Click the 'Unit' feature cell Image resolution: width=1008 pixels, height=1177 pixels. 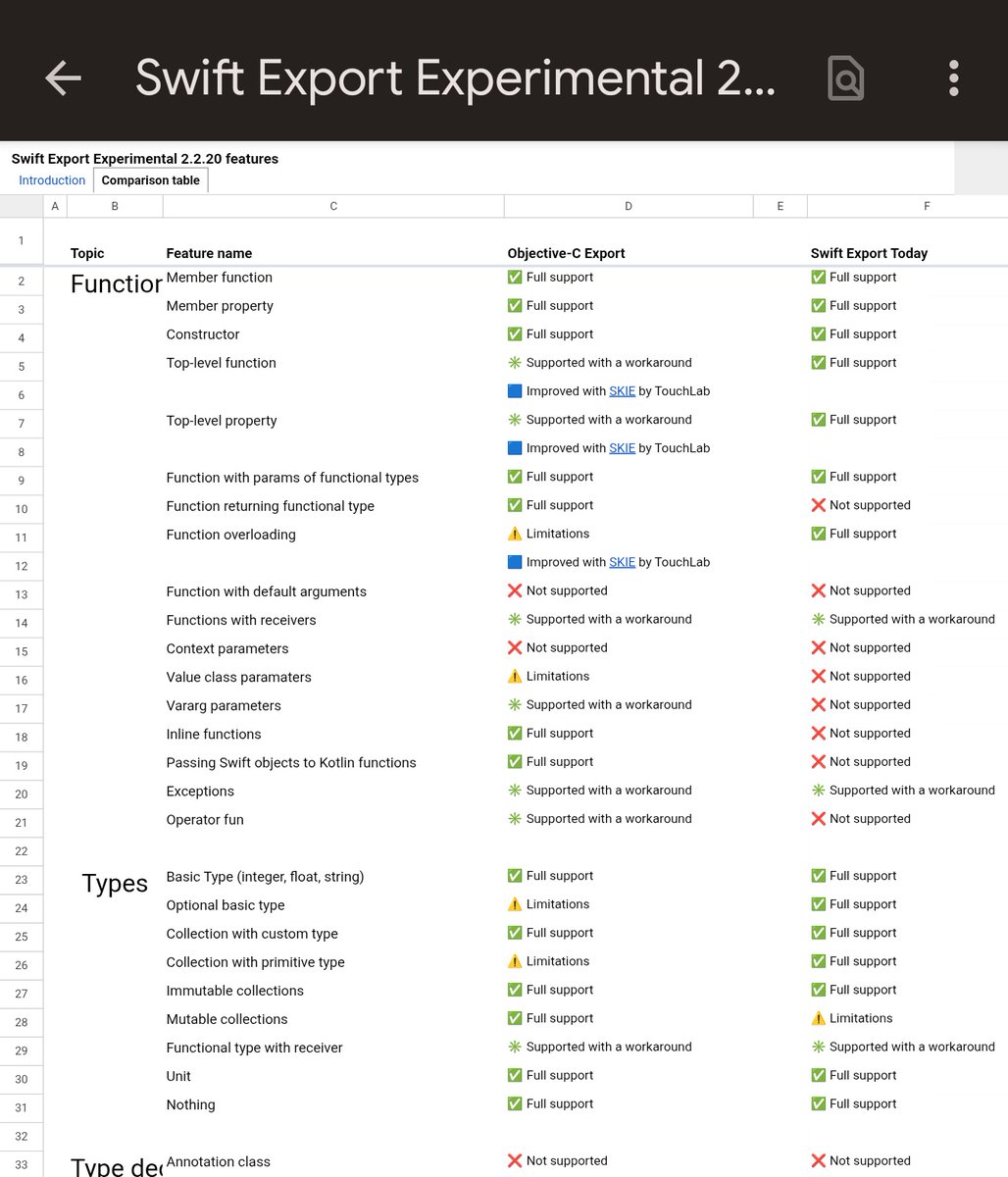(x=178, y=1076)
